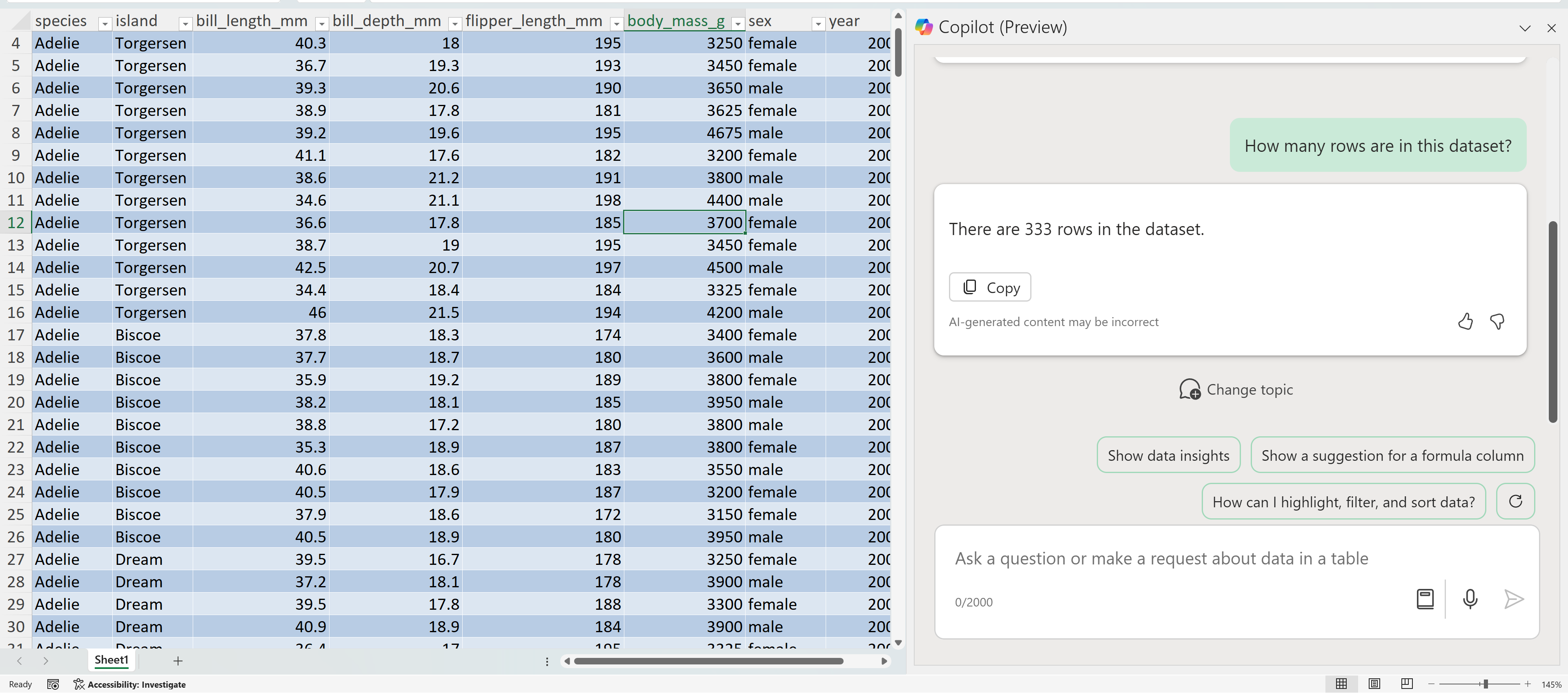Screen dimensions: 1568x693
Task: Click Show data insights suggestion
Action: [1168, 455]
